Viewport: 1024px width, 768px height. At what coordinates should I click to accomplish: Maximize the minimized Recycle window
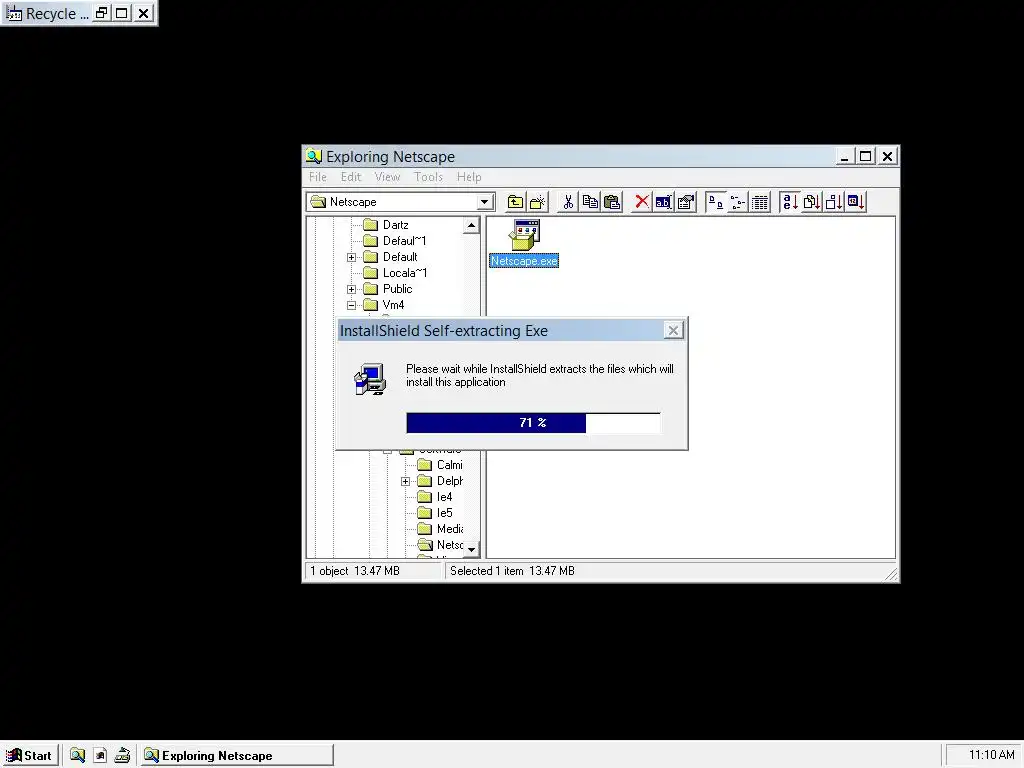pyautogui.click(x=122, y=13)
